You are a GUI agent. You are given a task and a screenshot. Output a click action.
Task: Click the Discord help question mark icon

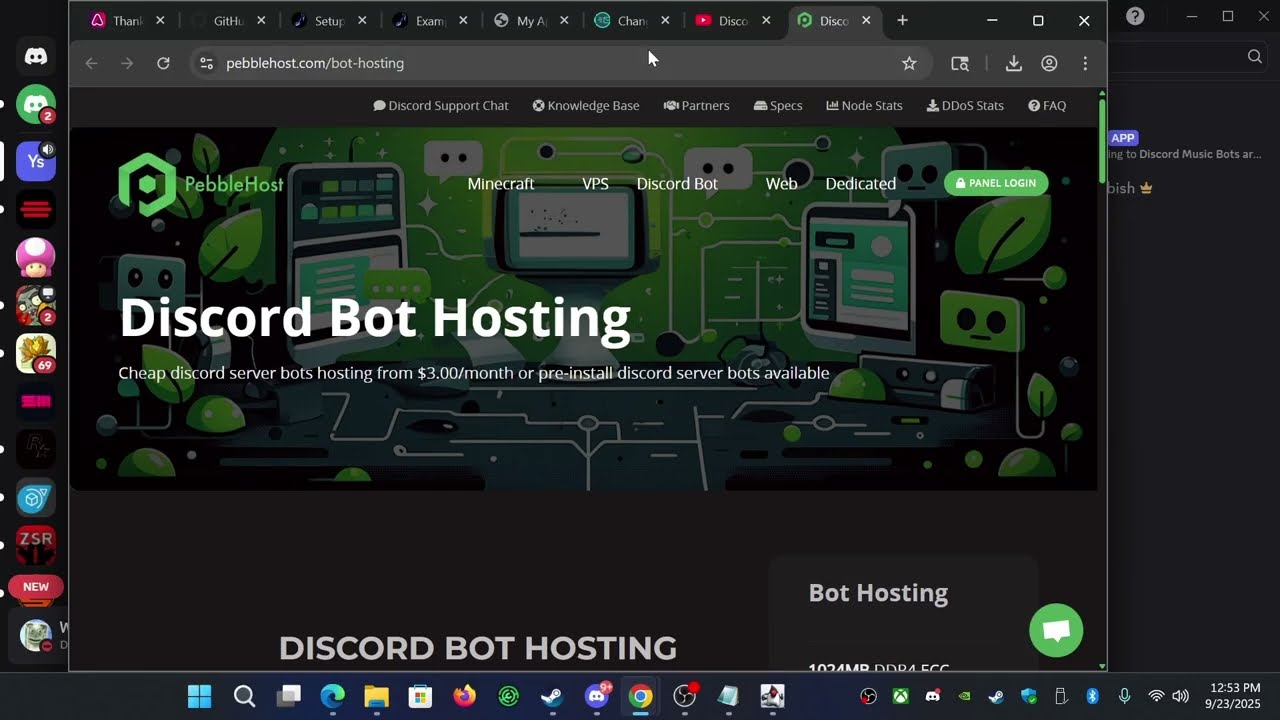coord(1135,16)
